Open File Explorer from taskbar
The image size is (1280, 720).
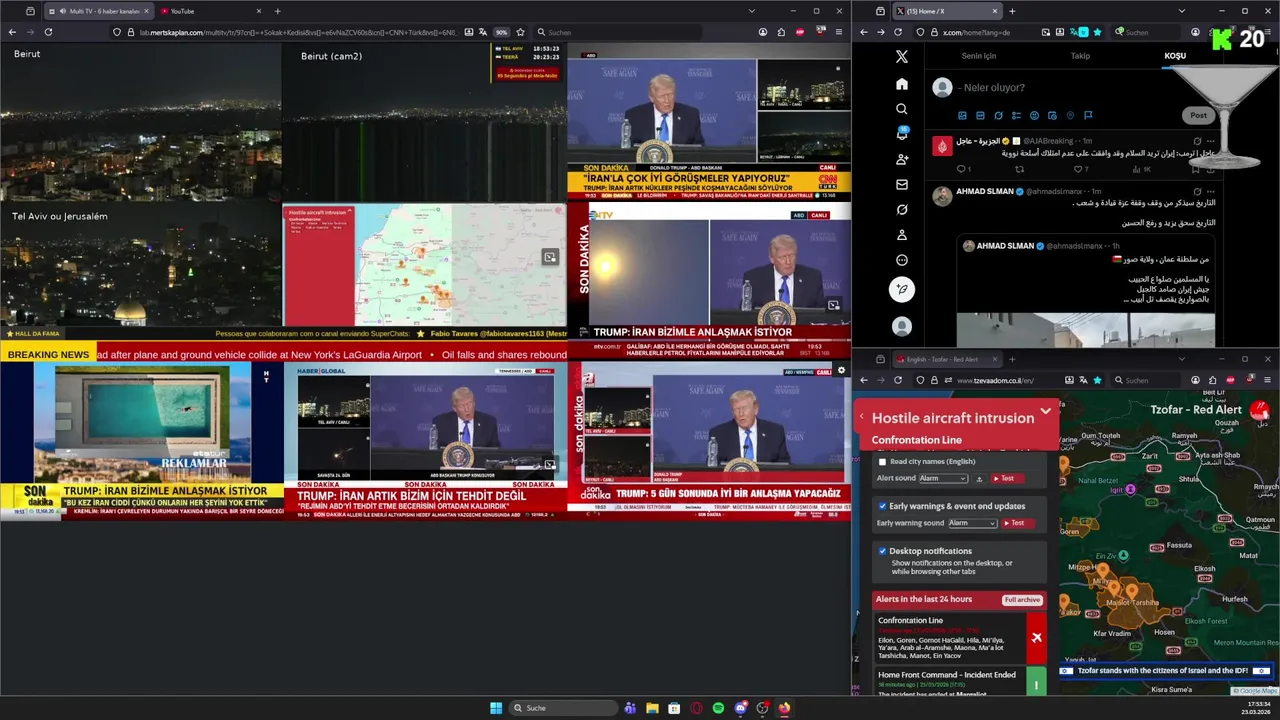click(x=652, y=708)
